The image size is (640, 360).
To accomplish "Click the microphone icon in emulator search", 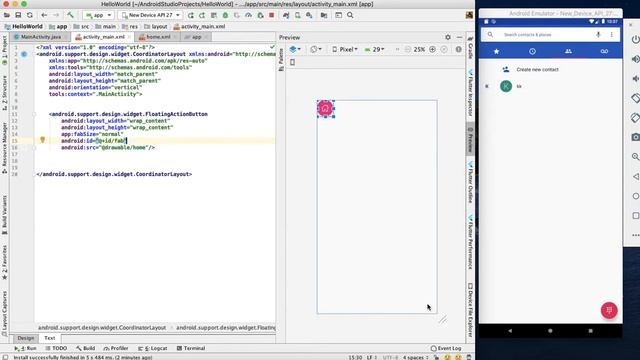I will click(x=598, y=35).
